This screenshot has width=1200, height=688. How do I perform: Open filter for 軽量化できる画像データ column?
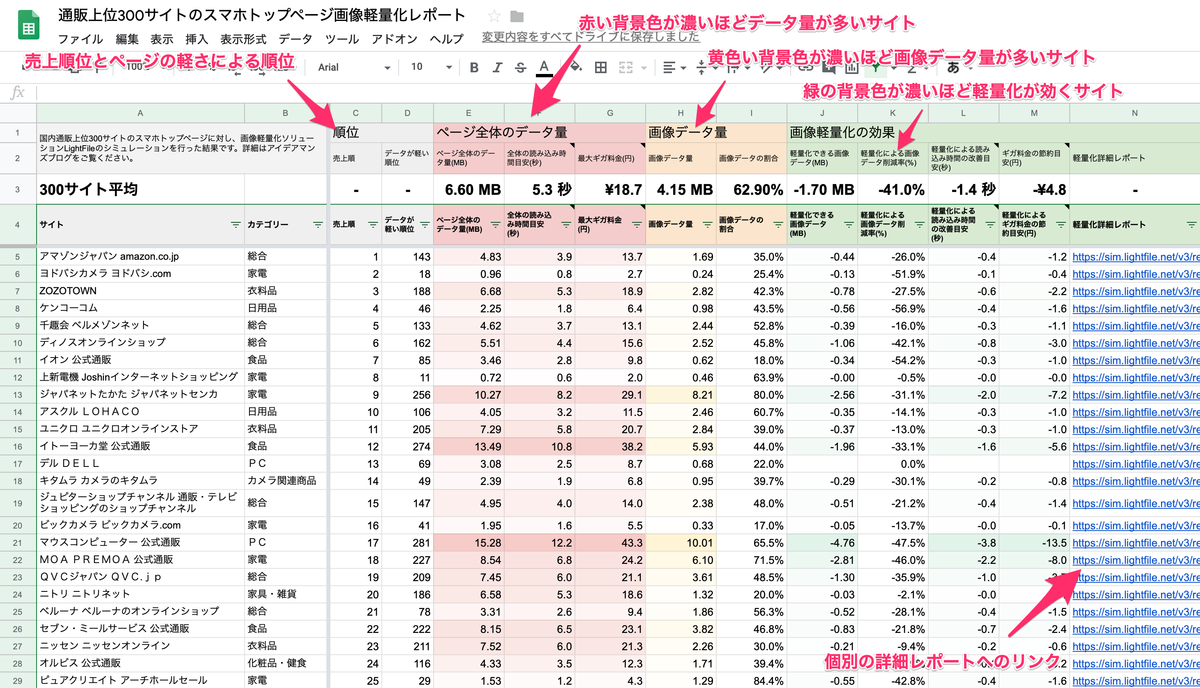tap(848, 225)
